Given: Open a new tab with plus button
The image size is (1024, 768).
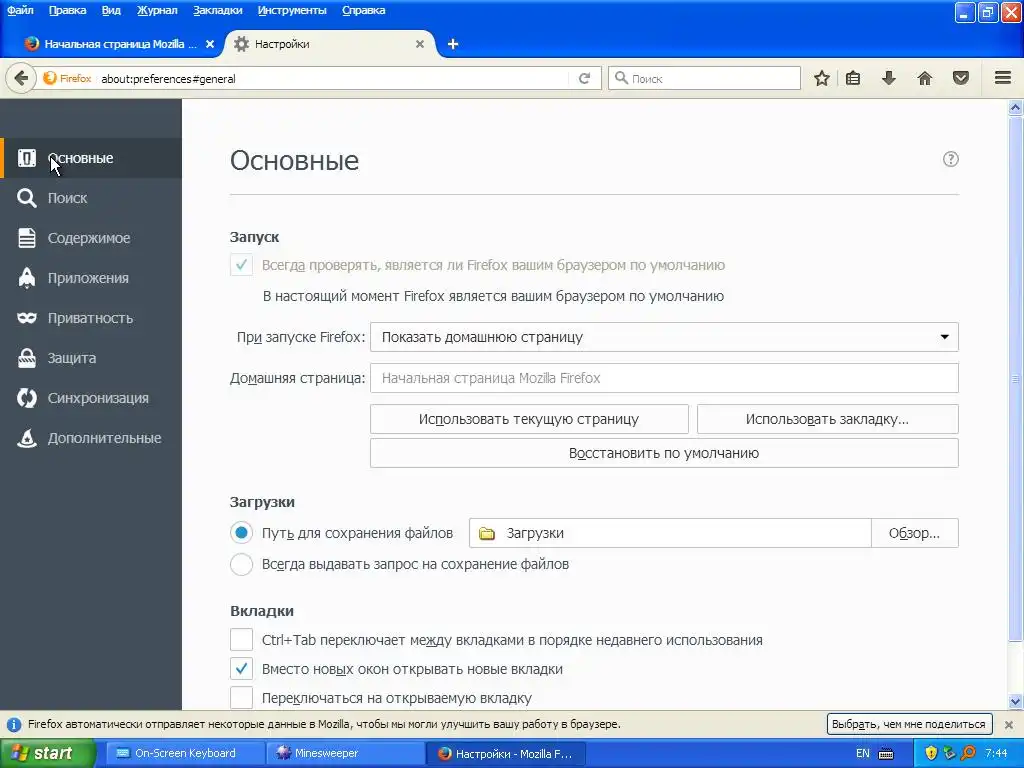Looking at the screenshot, I should pos(453,44).
